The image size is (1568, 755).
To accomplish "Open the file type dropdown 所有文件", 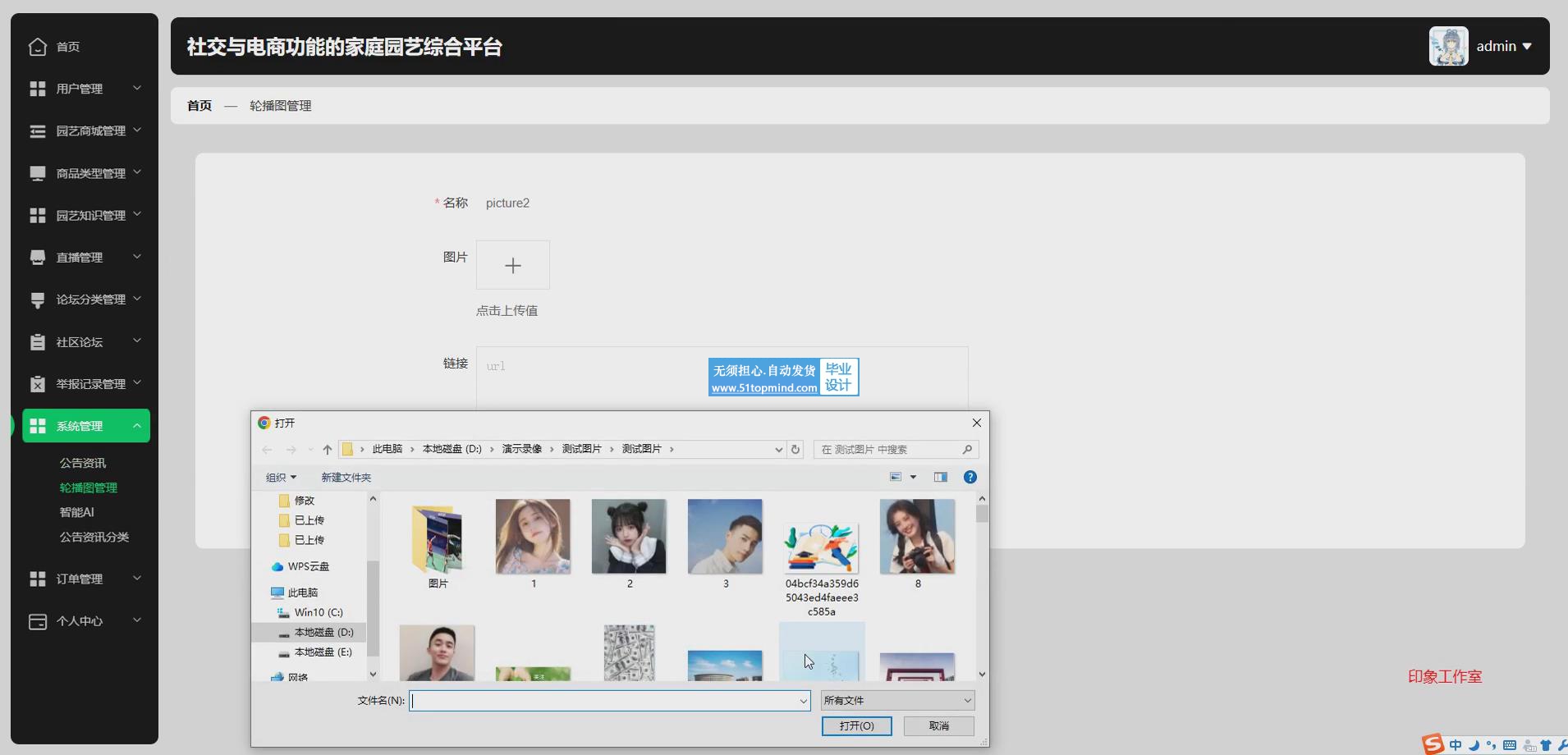I will pos(897,701).
